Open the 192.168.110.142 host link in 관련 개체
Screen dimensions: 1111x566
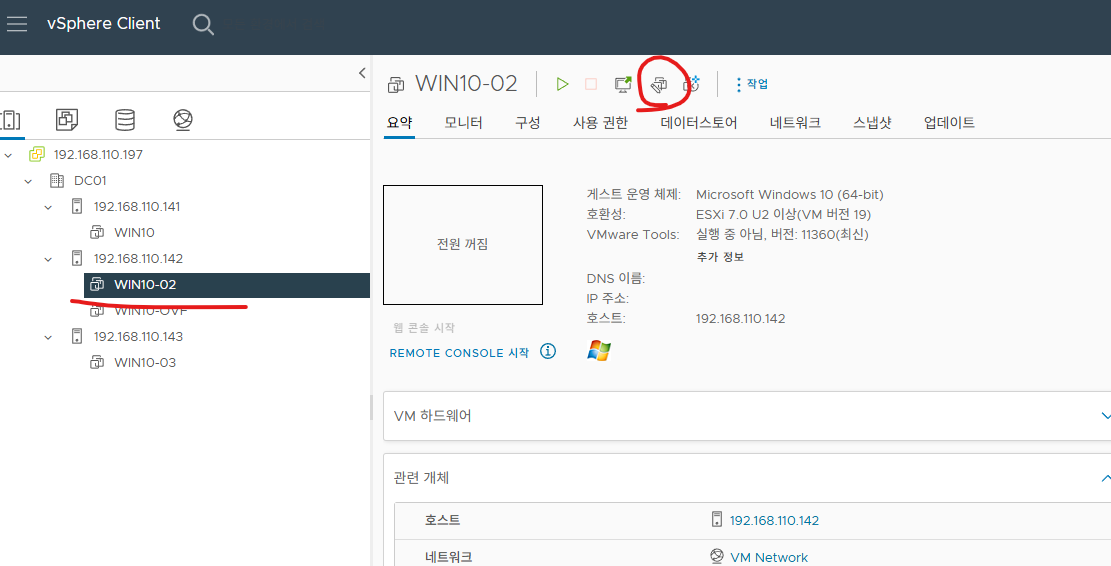[x=774, y=521]
